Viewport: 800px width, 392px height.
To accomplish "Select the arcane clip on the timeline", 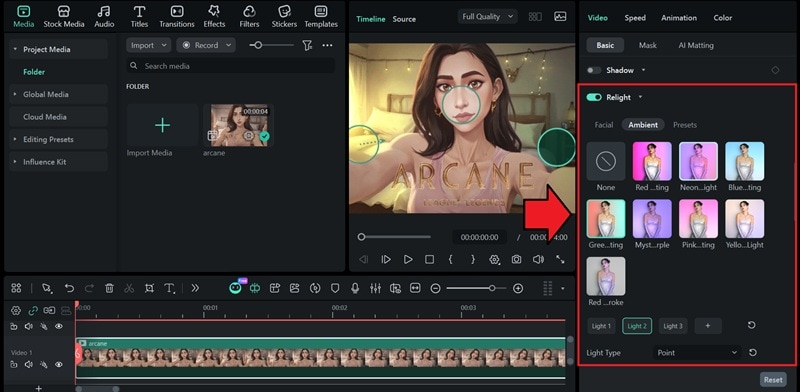I will (x=321, y=358).
